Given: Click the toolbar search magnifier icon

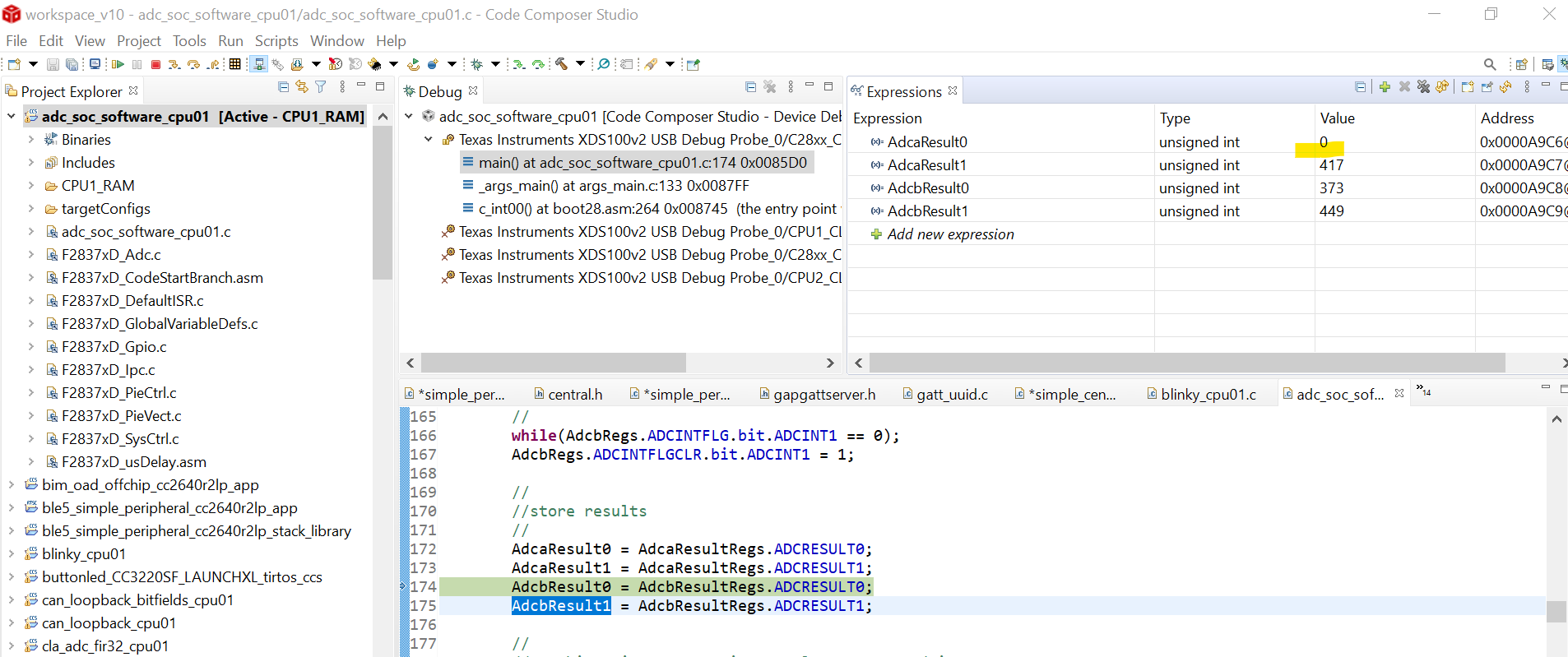Looking at the screenshot, I should pos(1489,64).
